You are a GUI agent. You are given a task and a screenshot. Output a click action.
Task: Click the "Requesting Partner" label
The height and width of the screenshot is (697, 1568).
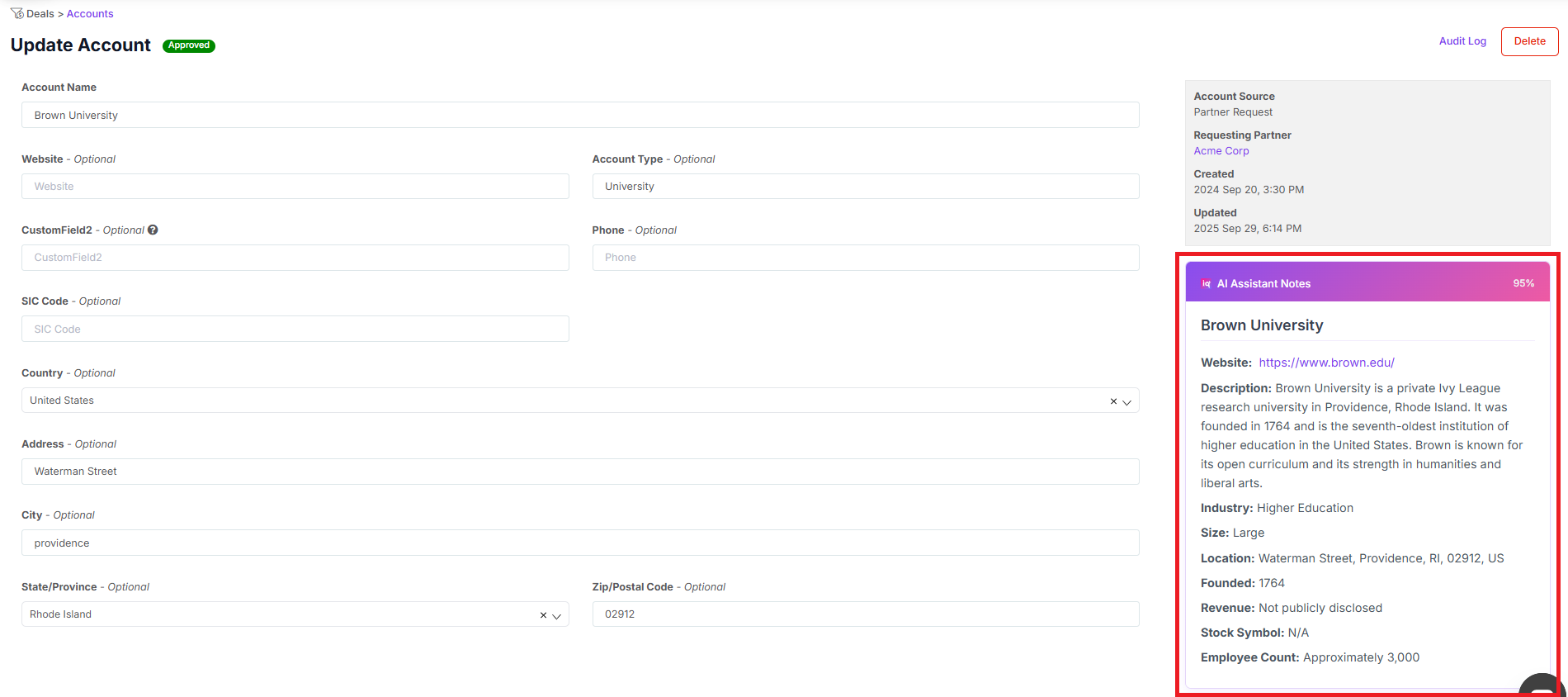point(1242,135)
